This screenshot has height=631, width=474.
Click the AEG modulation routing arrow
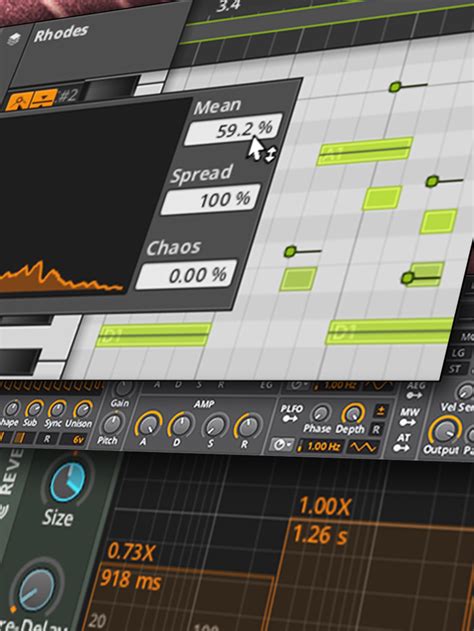414,395
